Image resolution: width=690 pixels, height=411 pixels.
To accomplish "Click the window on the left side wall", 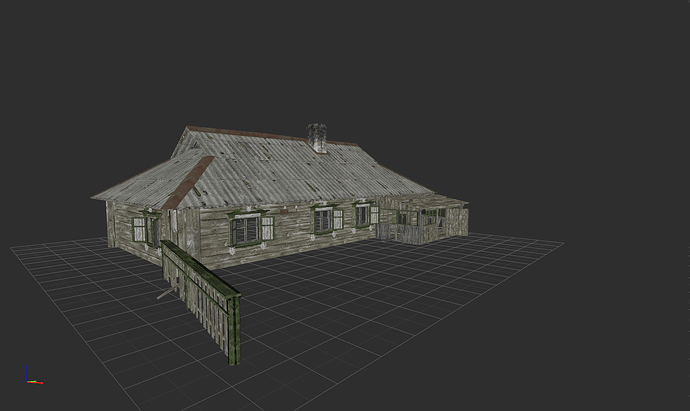I will [x=139, y=230].
